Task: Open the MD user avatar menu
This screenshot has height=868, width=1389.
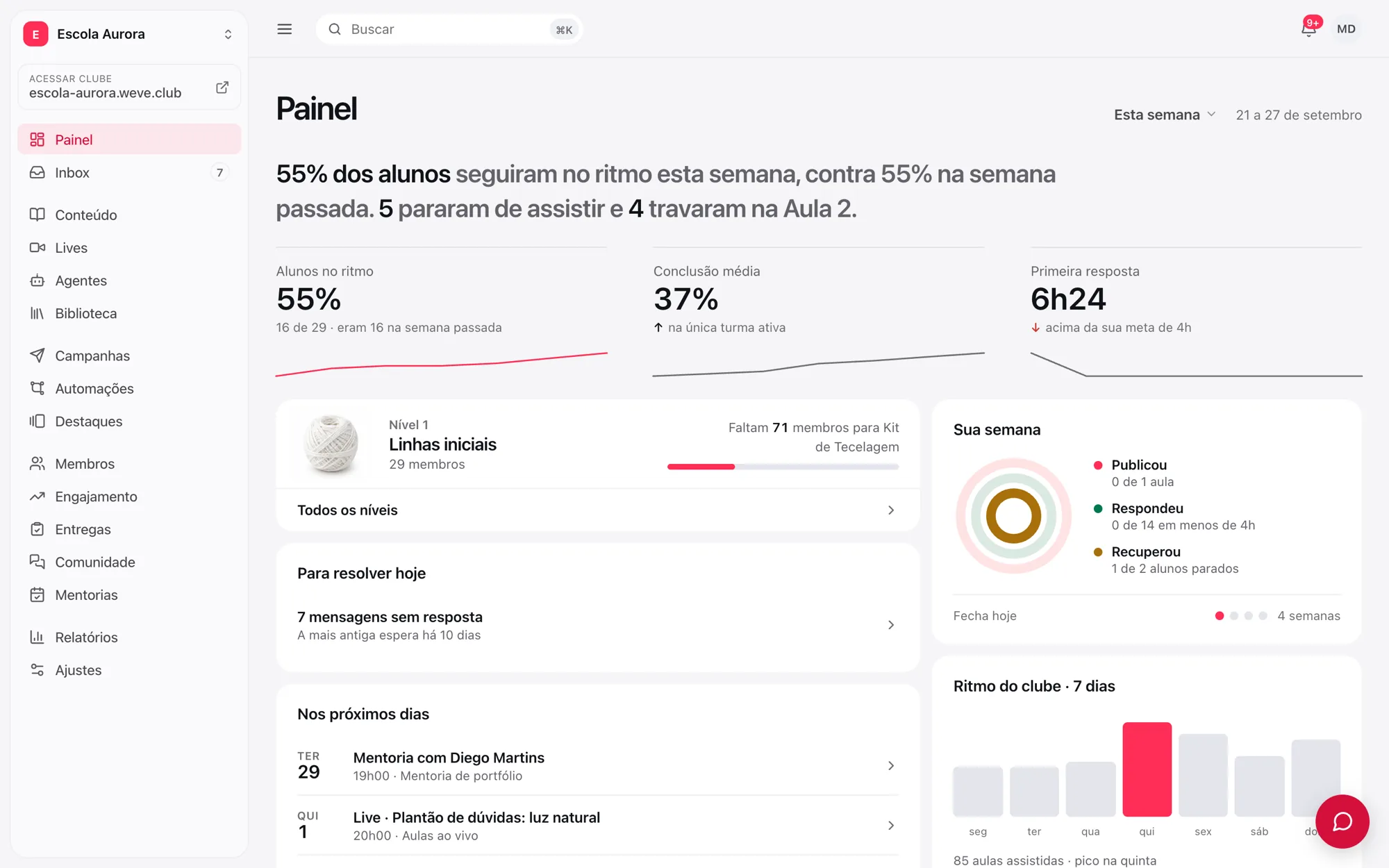Action: [x=1346, y=29]
